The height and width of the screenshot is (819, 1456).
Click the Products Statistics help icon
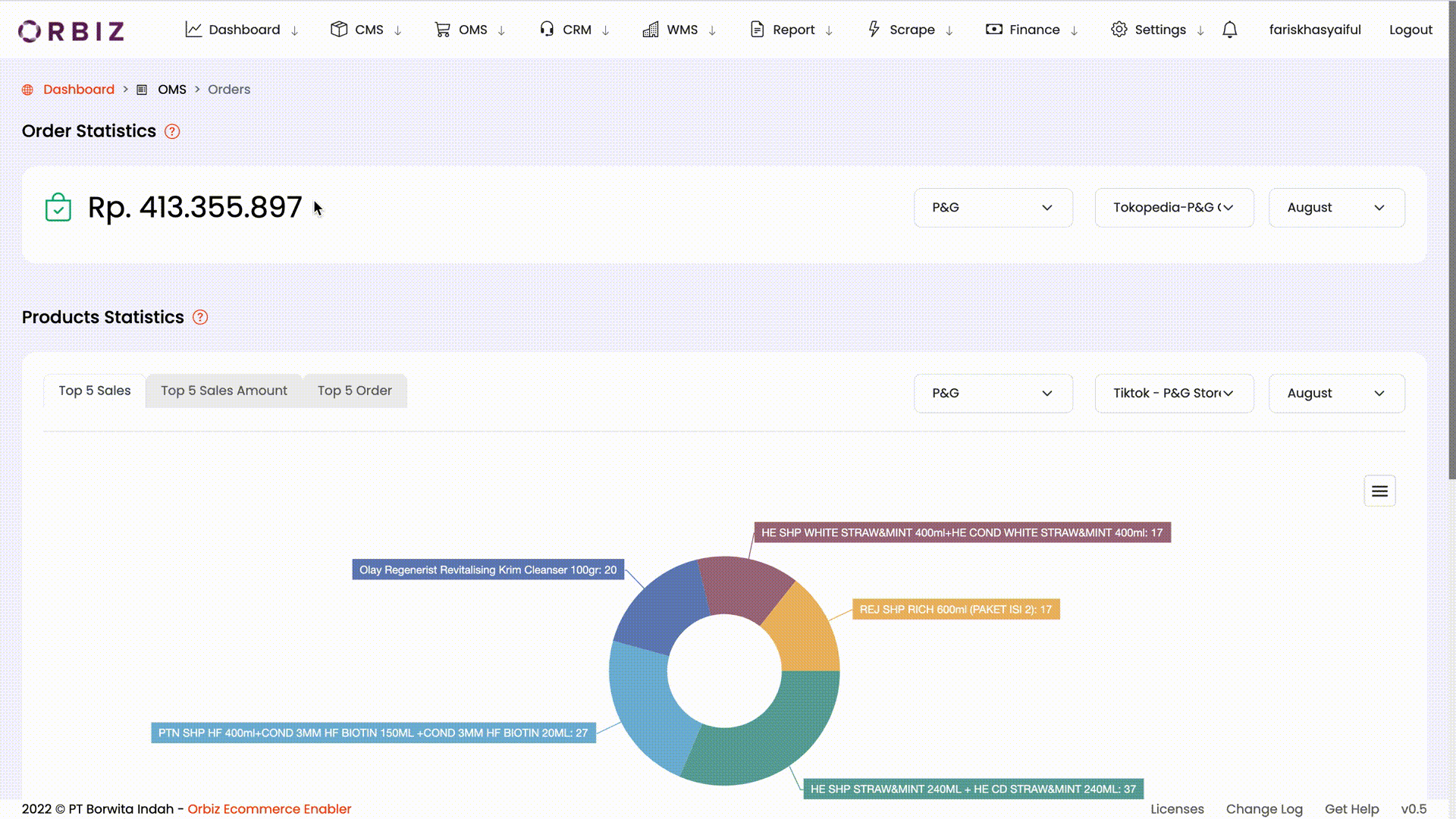coord(200,317)
